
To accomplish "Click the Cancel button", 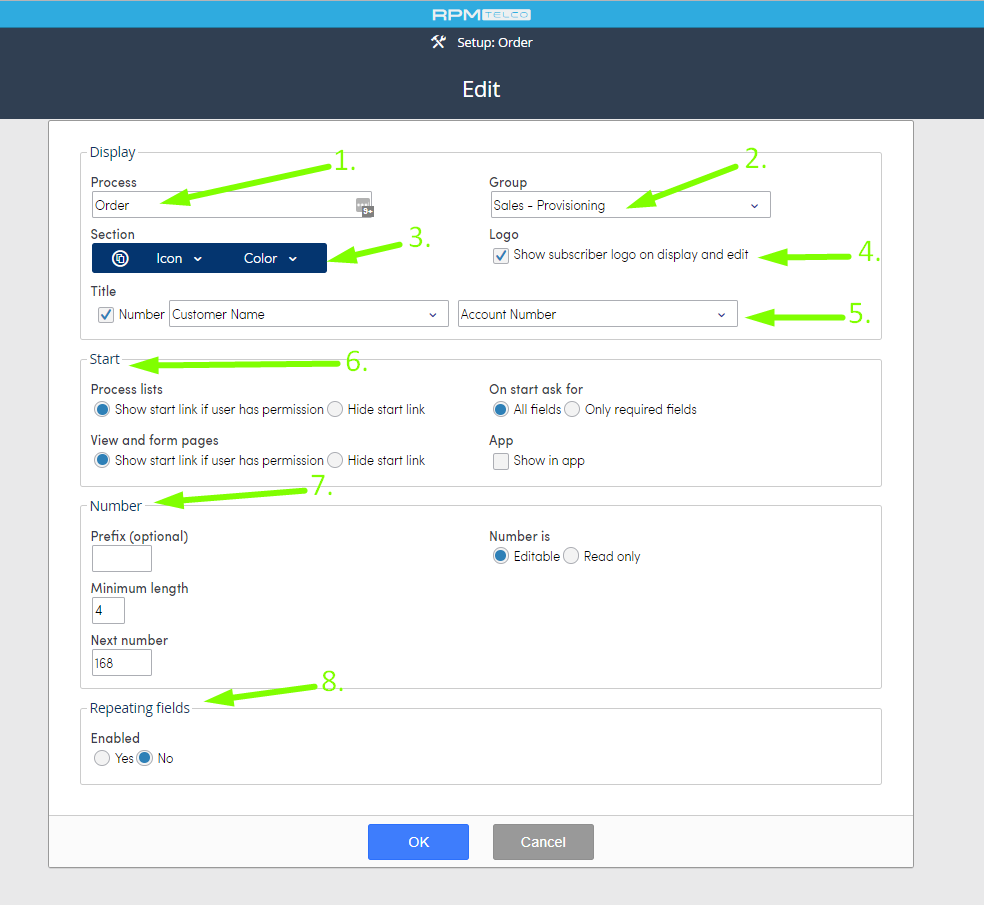I will (x=542, y=841).
